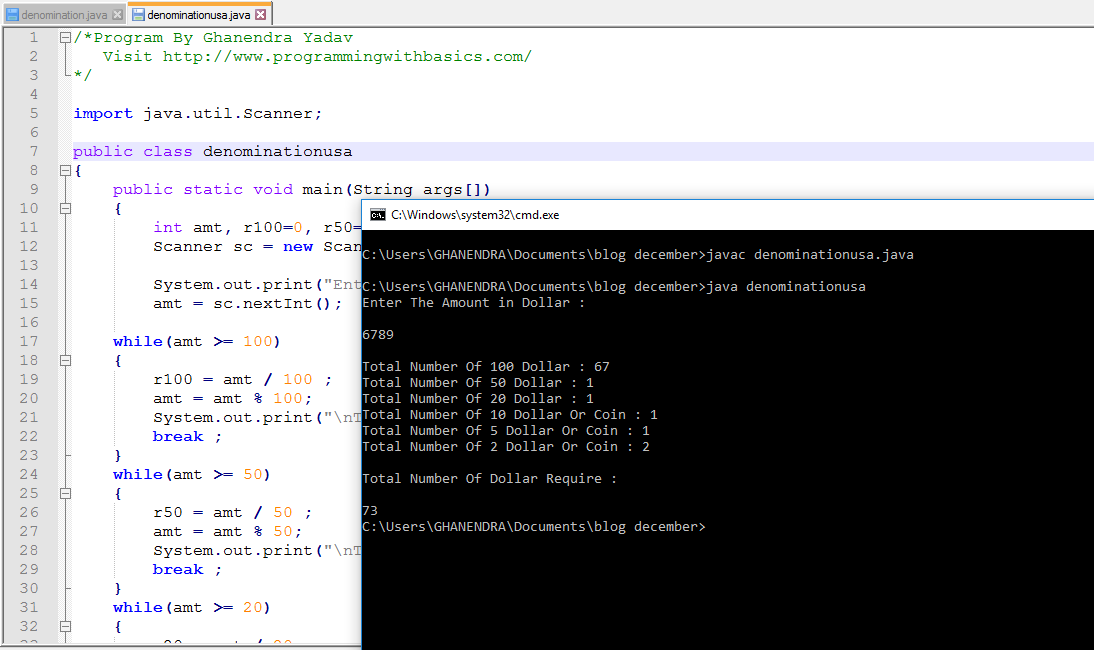Click 'r50 = amt / 50 ;' statement
The height and width of the screenshot is (650, 1094).
[232, 513]
